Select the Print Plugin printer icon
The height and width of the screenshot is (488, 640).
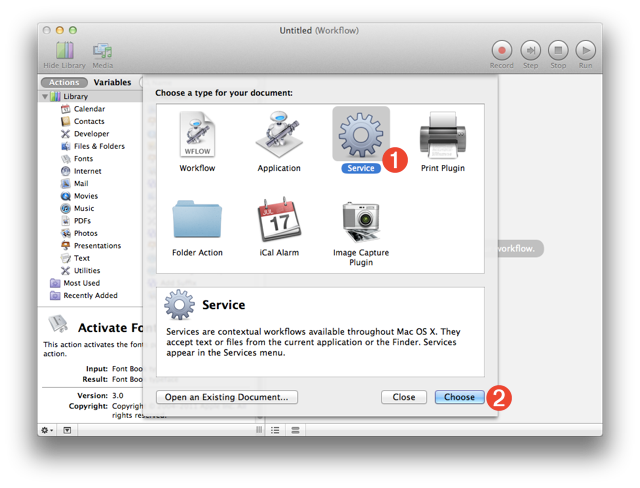click(x=443, y=135)
